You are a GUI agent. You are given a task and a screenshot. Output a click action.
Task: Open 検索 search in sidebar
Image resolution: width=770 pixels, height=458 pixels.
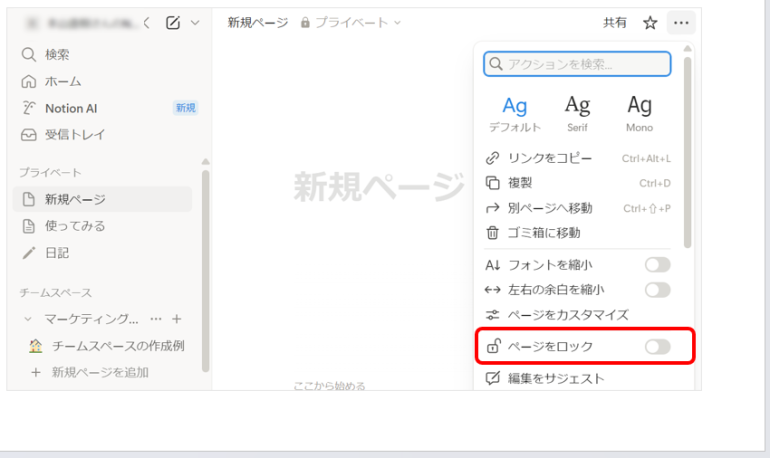(x=57, y=54)
